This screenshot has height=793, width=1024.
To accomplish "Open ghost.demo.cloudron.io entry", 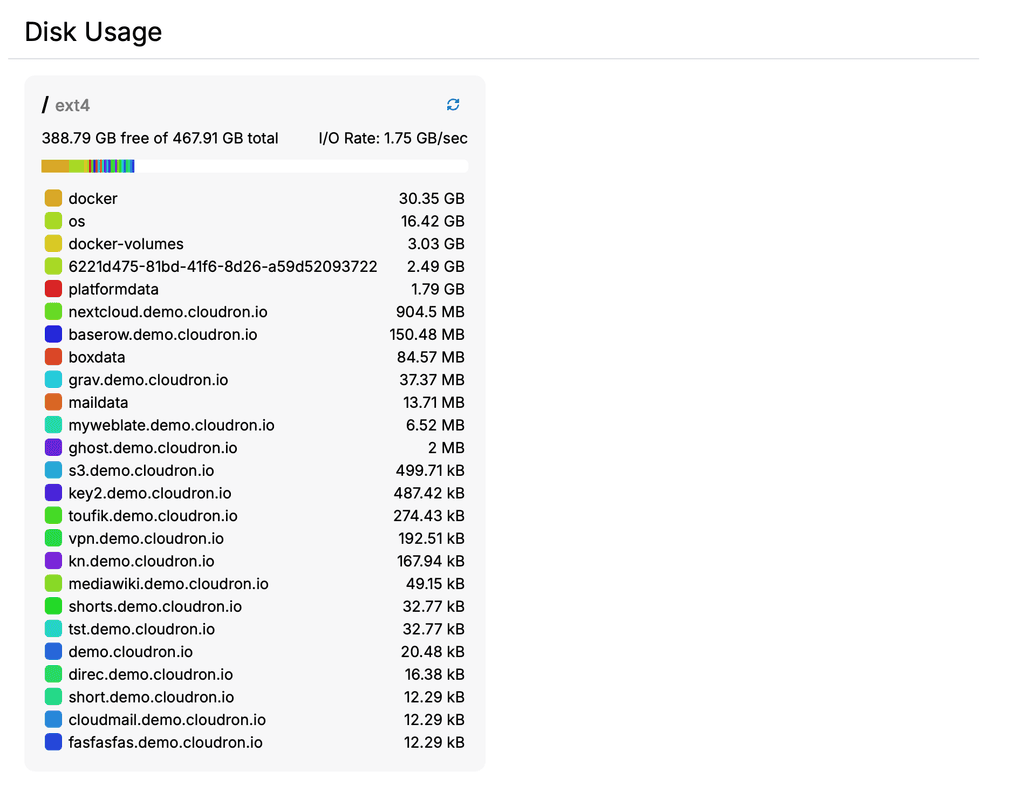I will 152,448.
